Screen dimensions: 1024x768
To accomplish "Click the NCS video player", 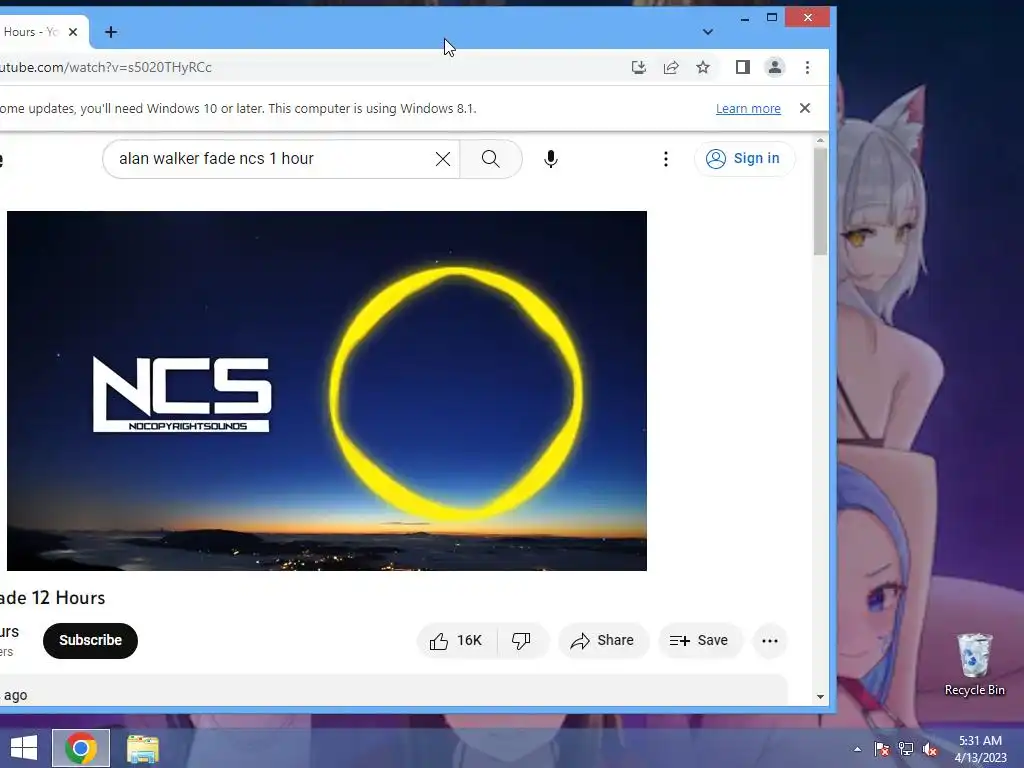I will coord(327,391).
